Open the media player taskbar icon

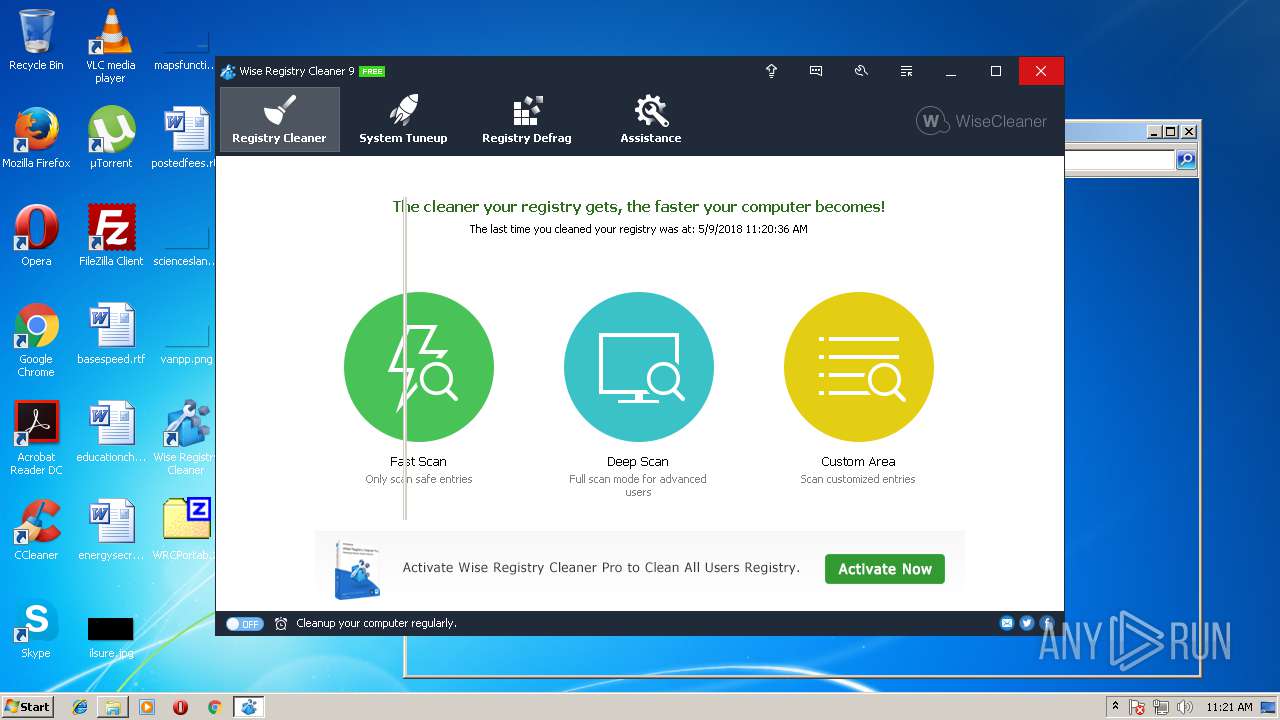click(x=147, y=707)
